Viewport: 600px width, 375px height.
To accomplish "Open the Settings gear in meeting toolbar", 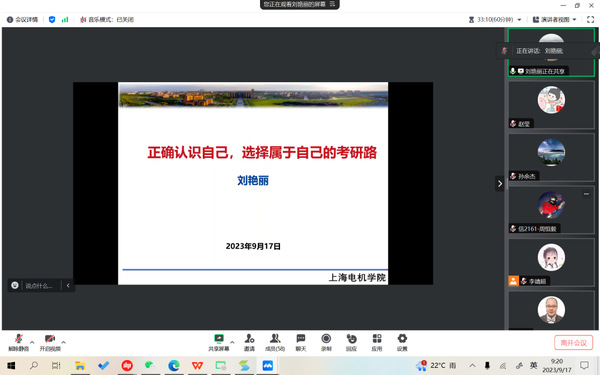I will pyautogui.click(x=402, y=342).
